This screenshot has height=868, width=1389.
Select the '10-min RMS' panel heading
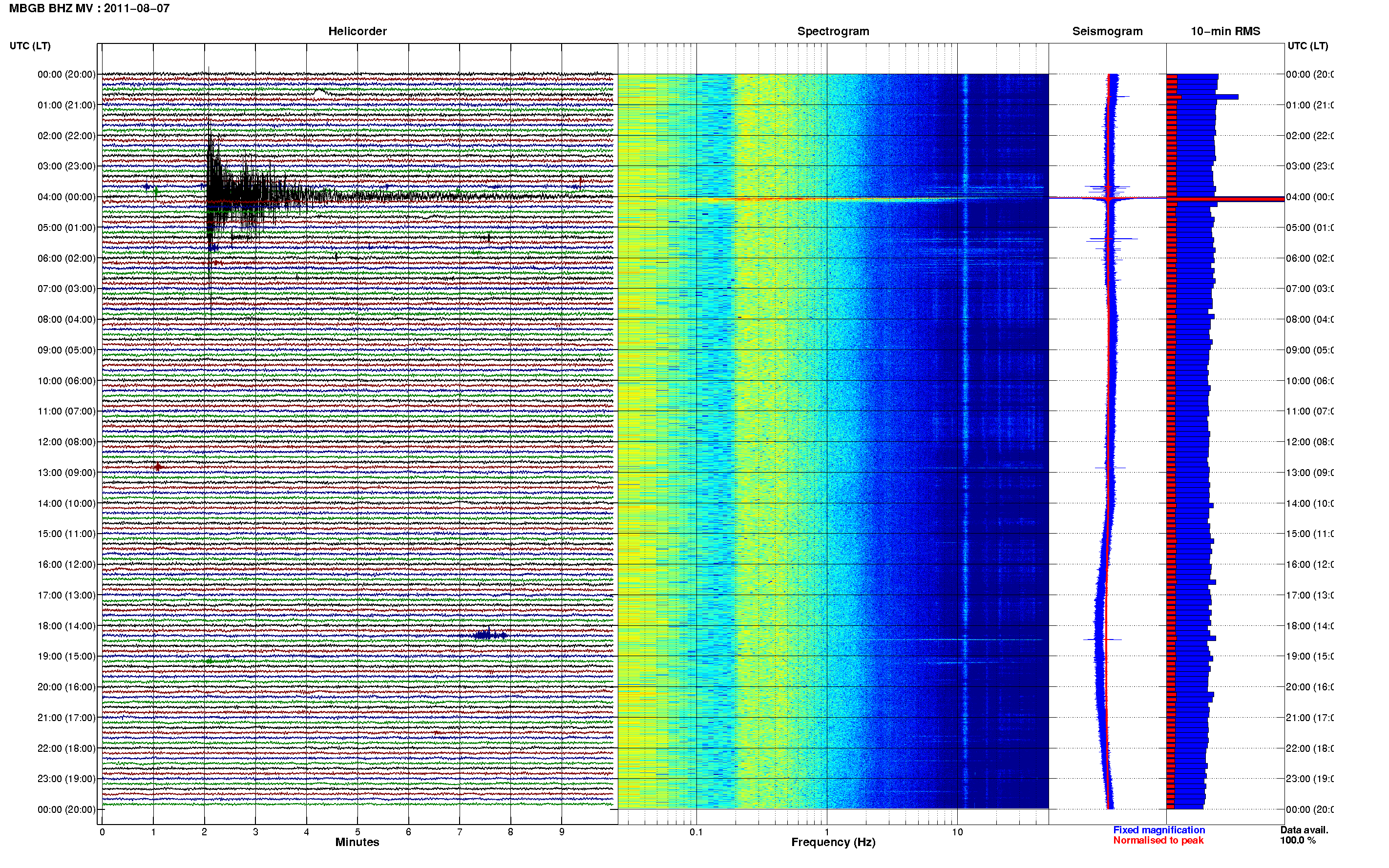1225,31
